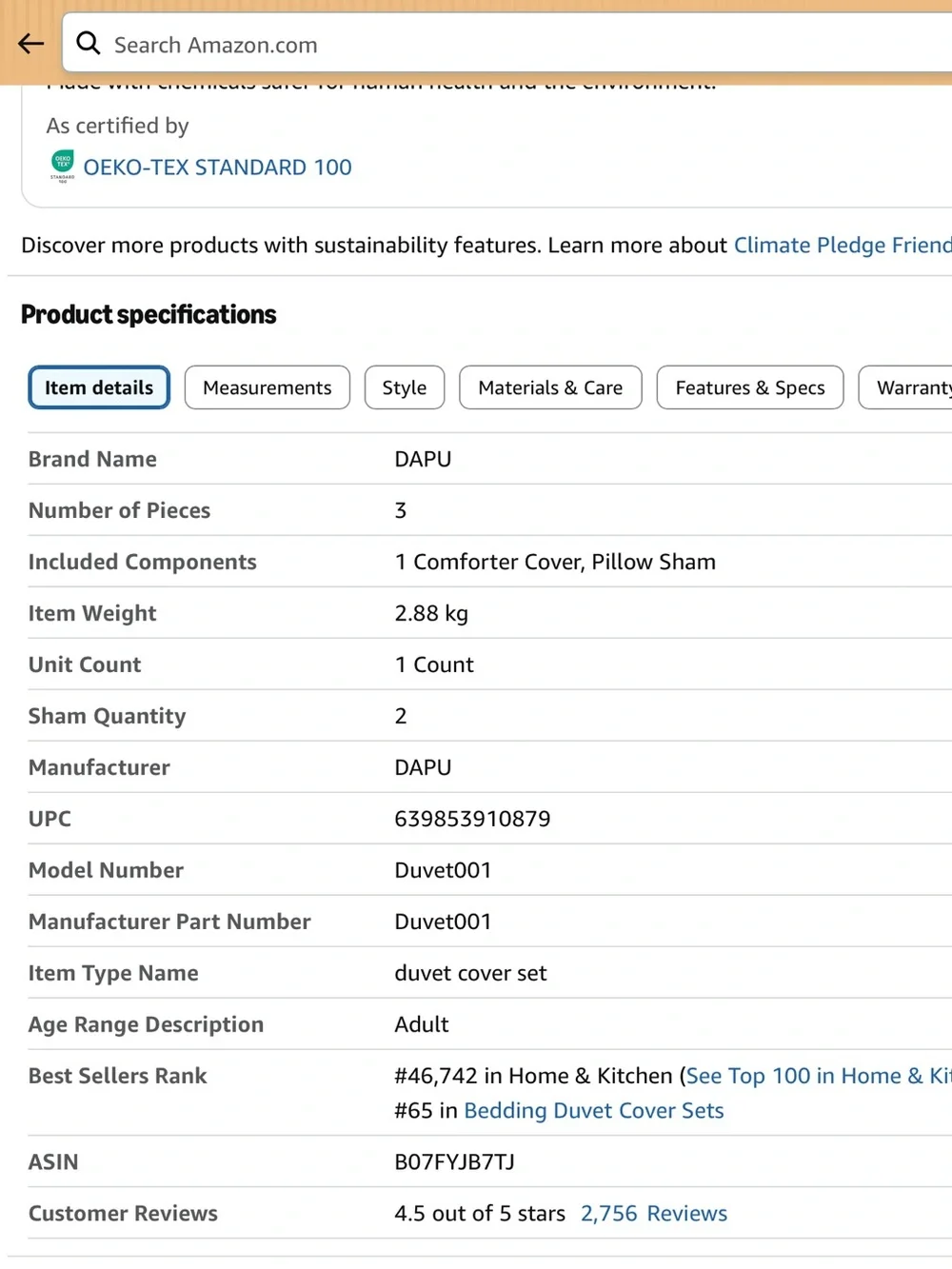Viewport: 952px width, 1269px height.
Task: Switch to the Style tab
Action: (405, 387)
